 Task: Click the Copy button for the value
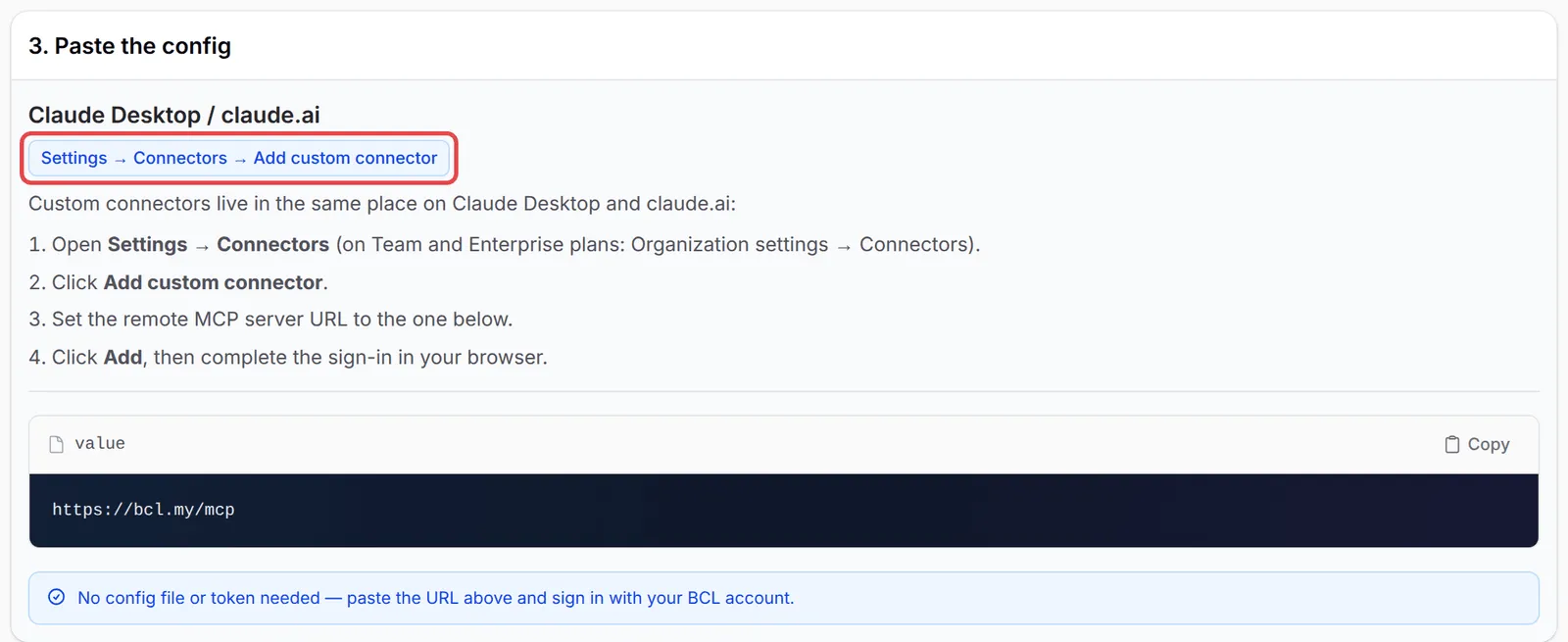[x=1477, y=444]
